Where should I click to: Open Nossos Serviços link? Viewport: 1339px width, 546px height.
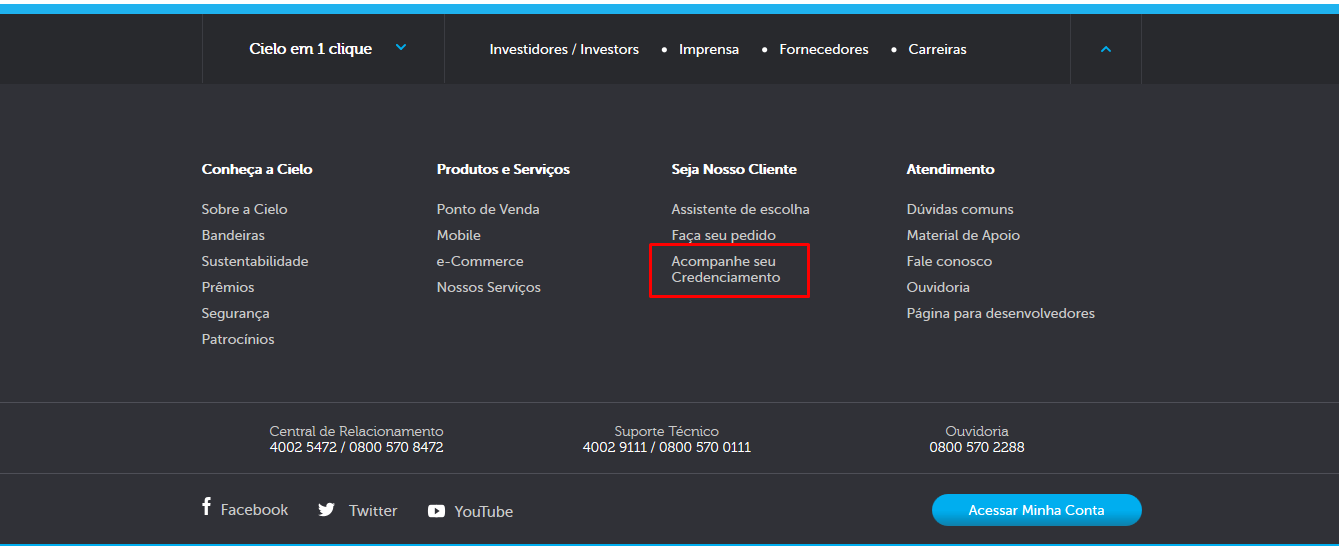[489, 287]
